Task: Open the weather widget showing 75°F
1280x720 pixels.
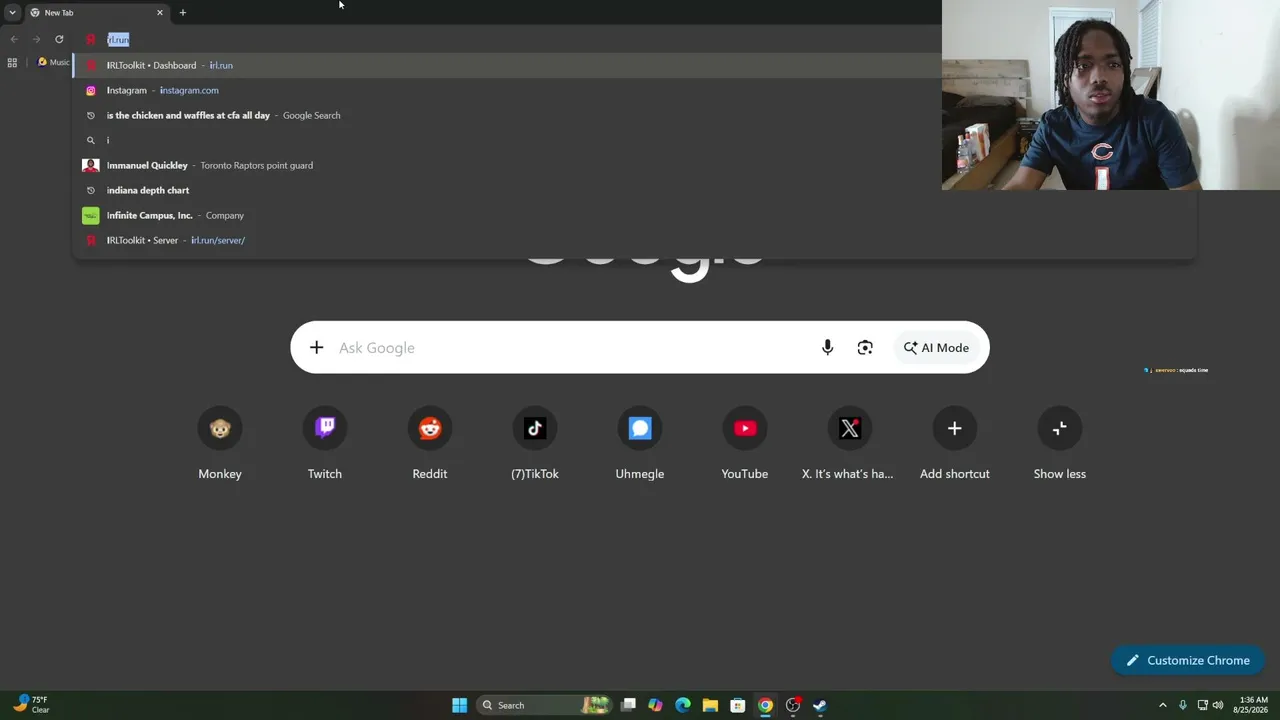Action: pos(30,705)
